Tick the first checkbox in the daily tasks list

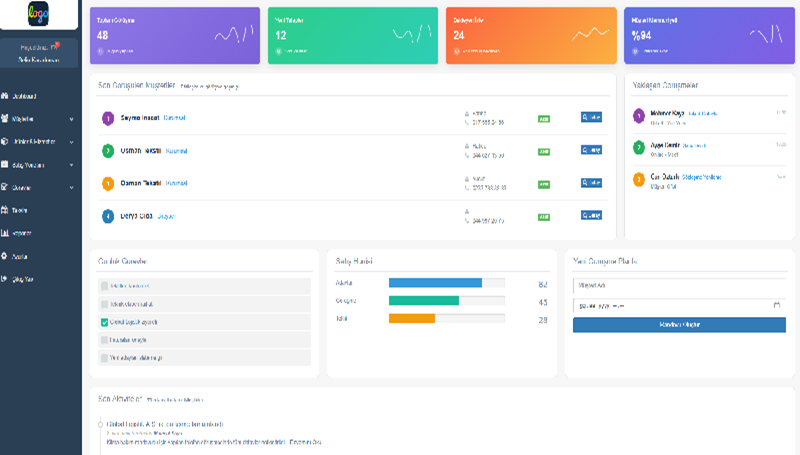click(105, 286)
